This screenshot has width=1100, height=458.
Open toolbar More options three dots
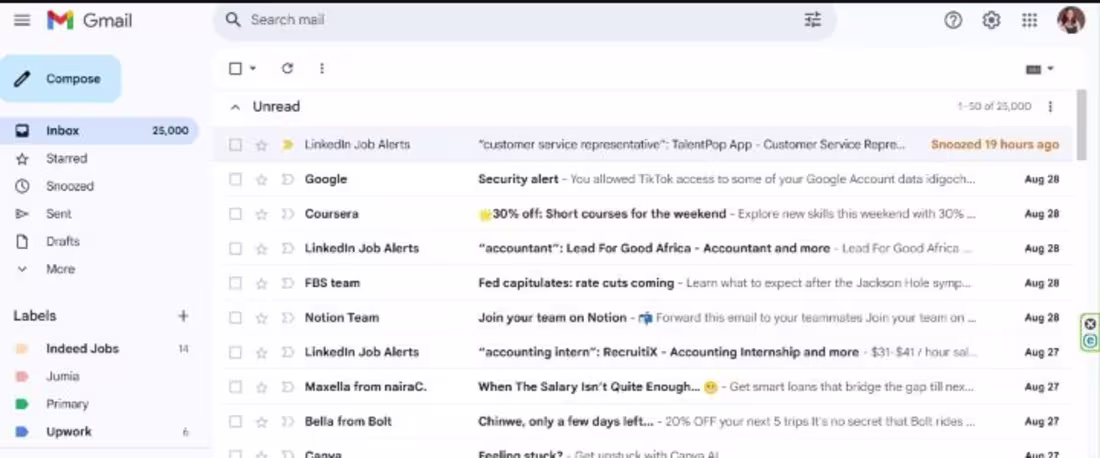click(x=321, y=68)
